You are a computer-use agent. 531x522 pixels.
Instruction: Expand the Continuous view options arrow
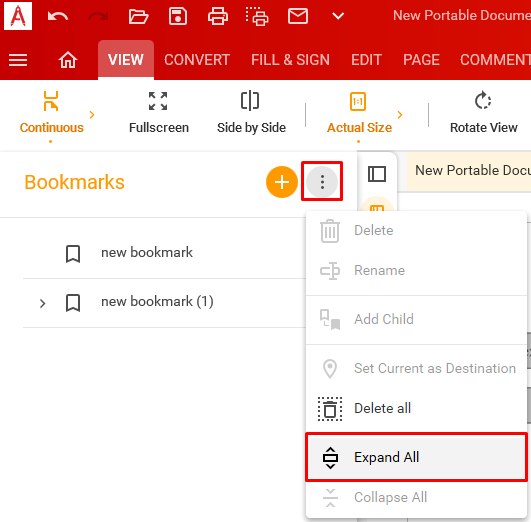click(92, 115)
